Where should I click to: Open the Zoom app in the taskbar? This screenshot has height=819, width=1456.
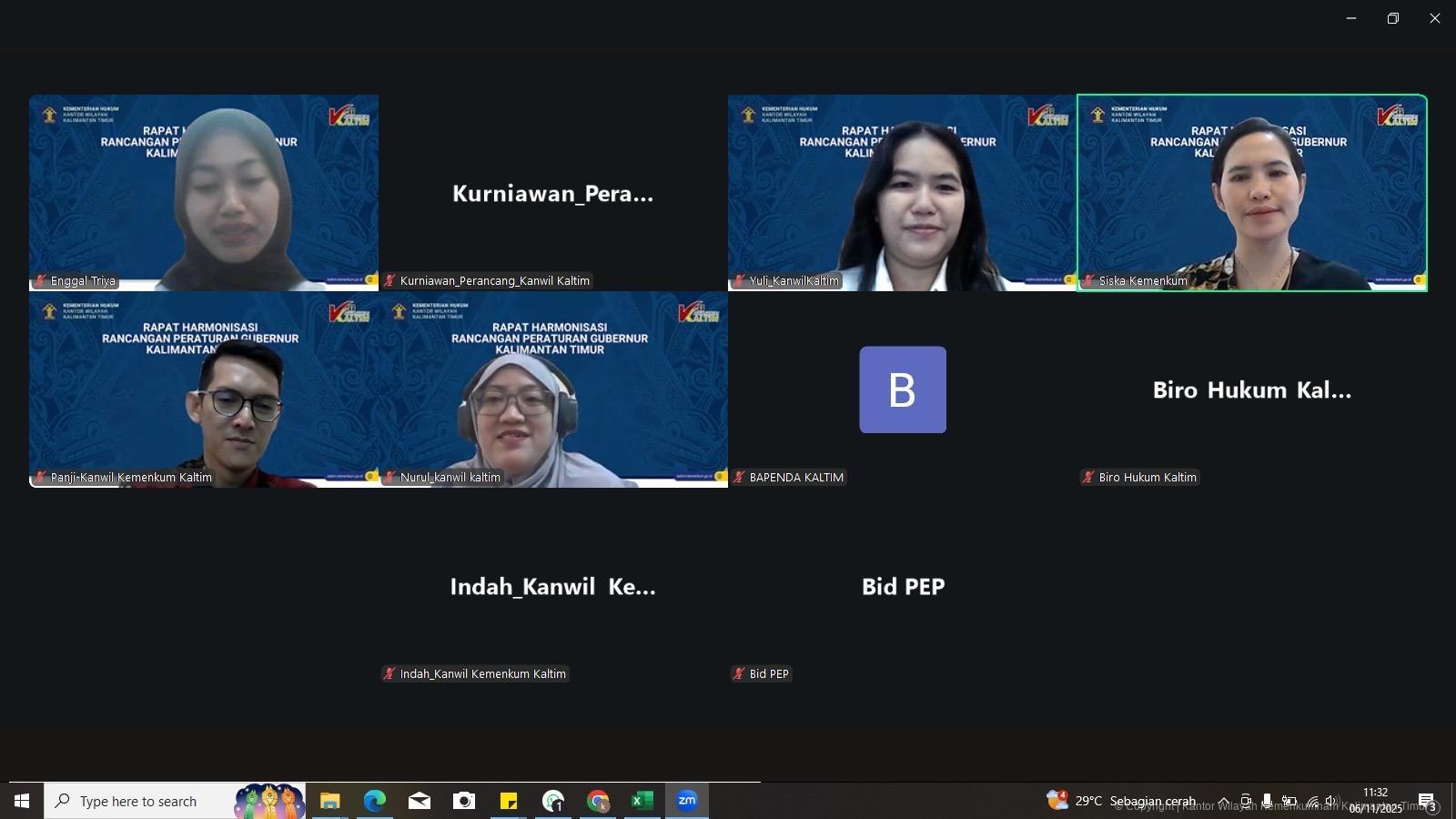(x=687, y=801)
